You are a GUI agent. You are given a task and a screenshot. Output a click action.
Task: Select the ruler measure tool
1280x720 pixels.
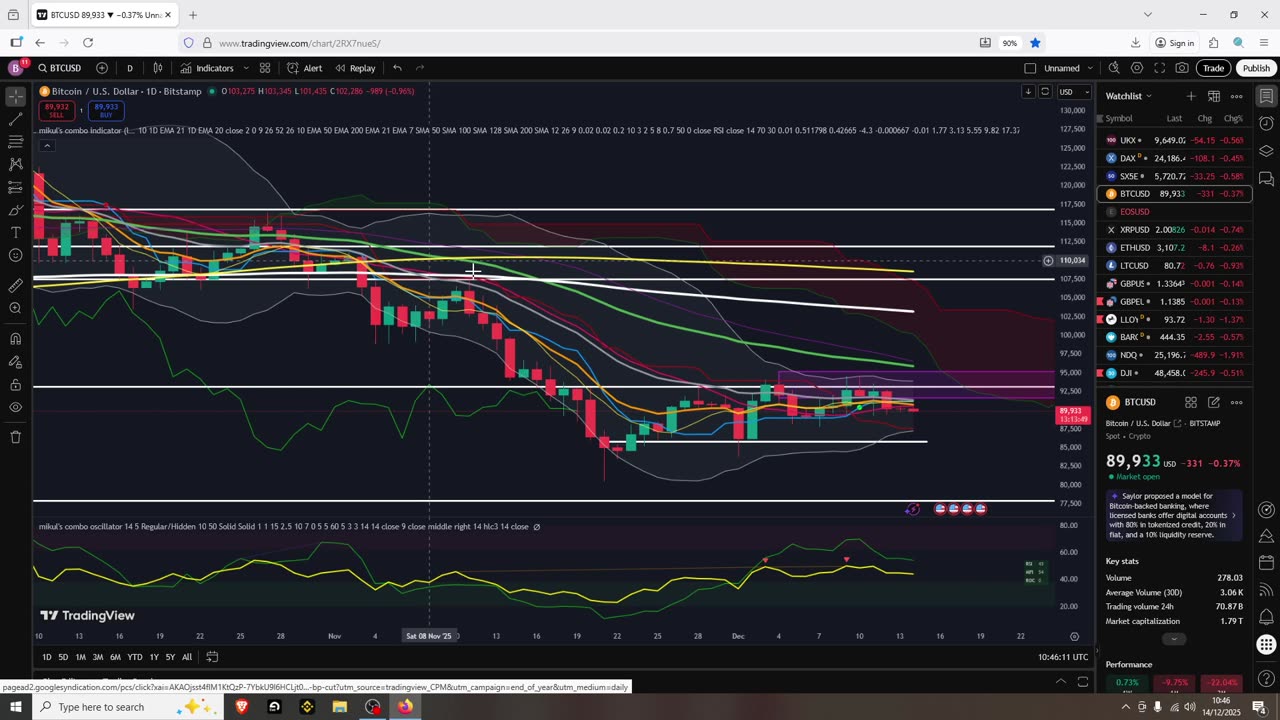[15, 286]
